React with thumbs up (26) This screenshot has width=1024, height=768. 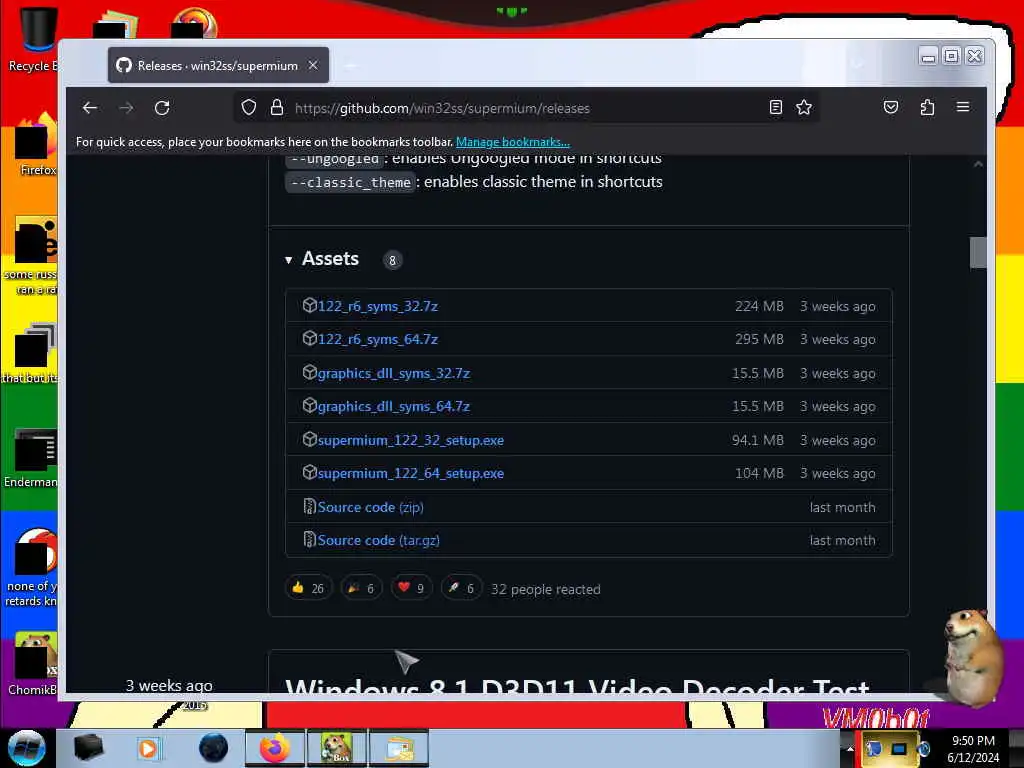[308, 588]
